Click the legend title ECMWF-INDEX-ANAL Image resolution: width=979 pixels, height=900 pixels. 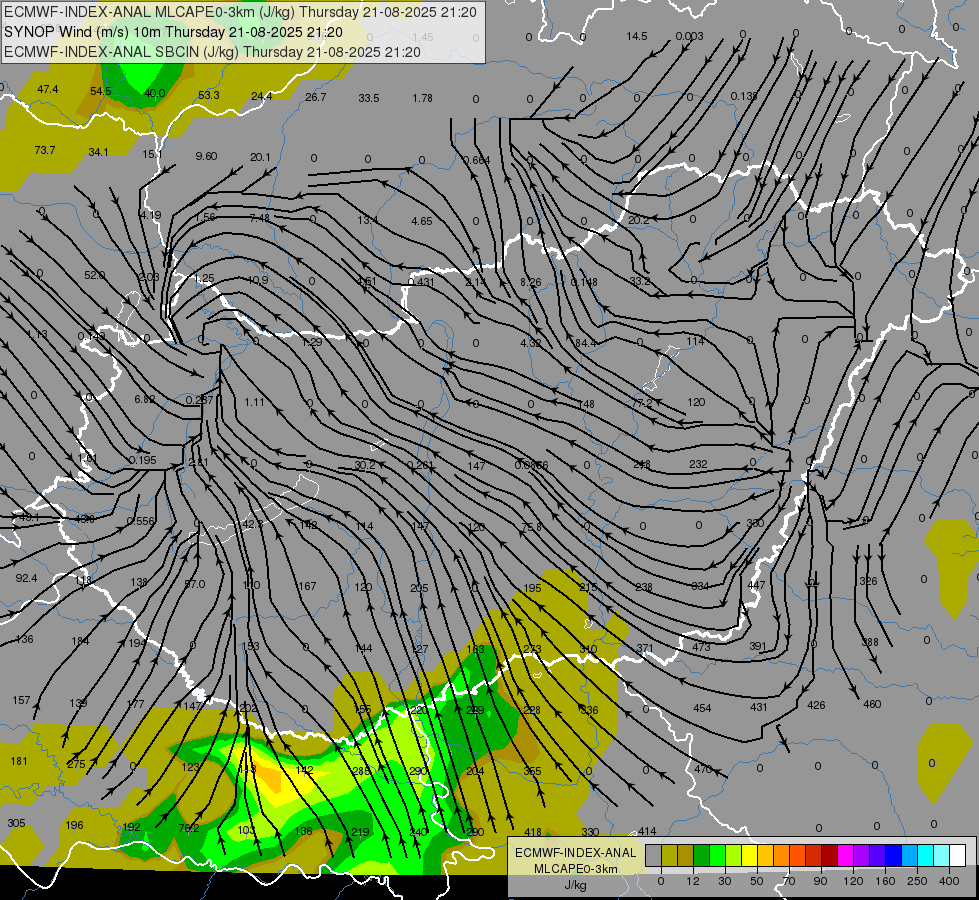(576, 853)
